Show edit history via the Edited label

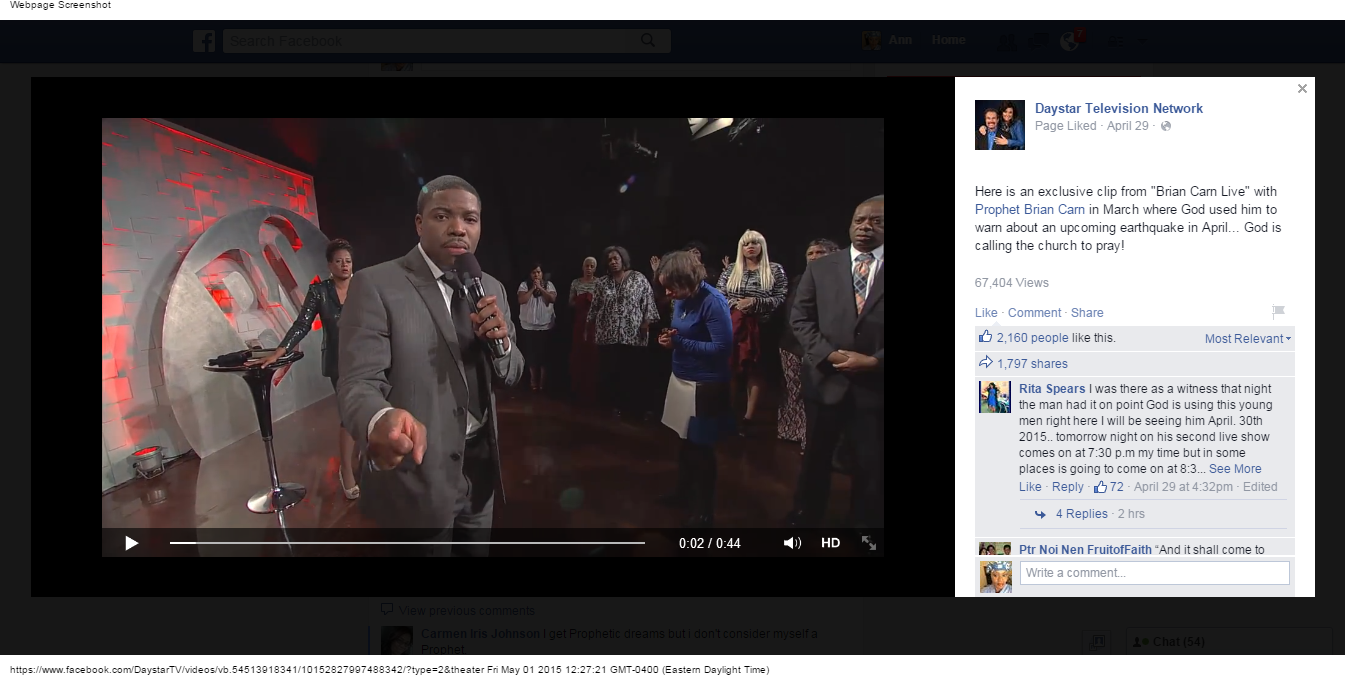click(x=1260, y=487)
